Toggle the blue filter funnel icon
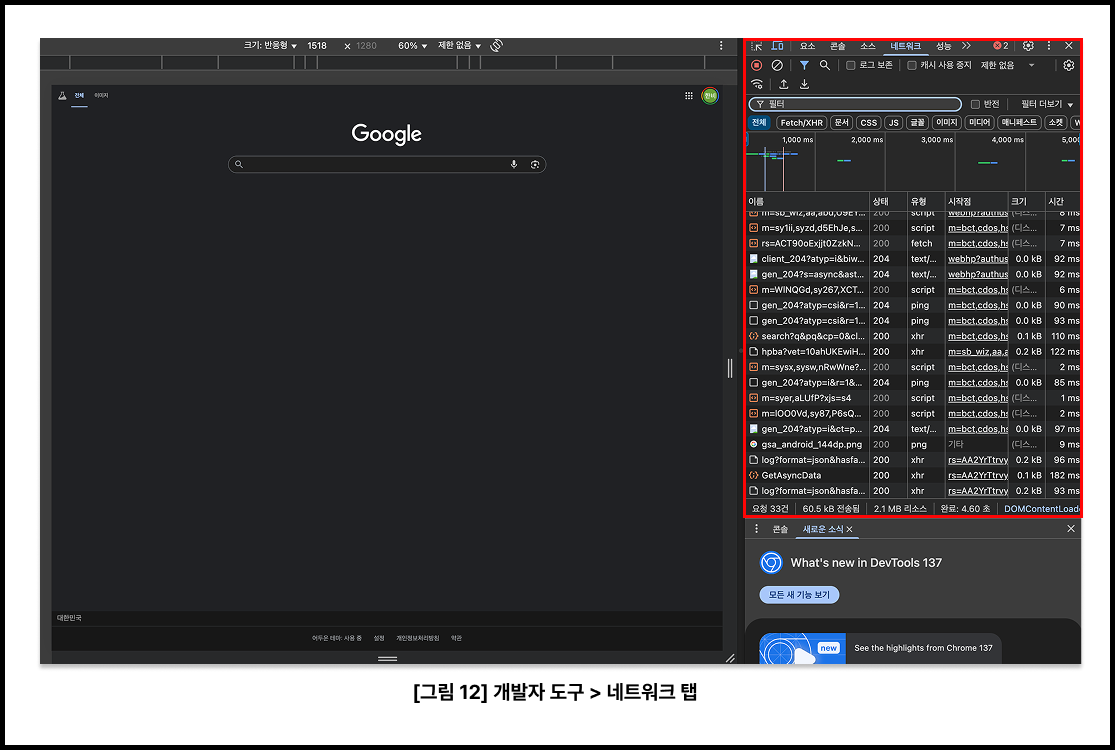1115x750 pixels. tap(804, 65)
